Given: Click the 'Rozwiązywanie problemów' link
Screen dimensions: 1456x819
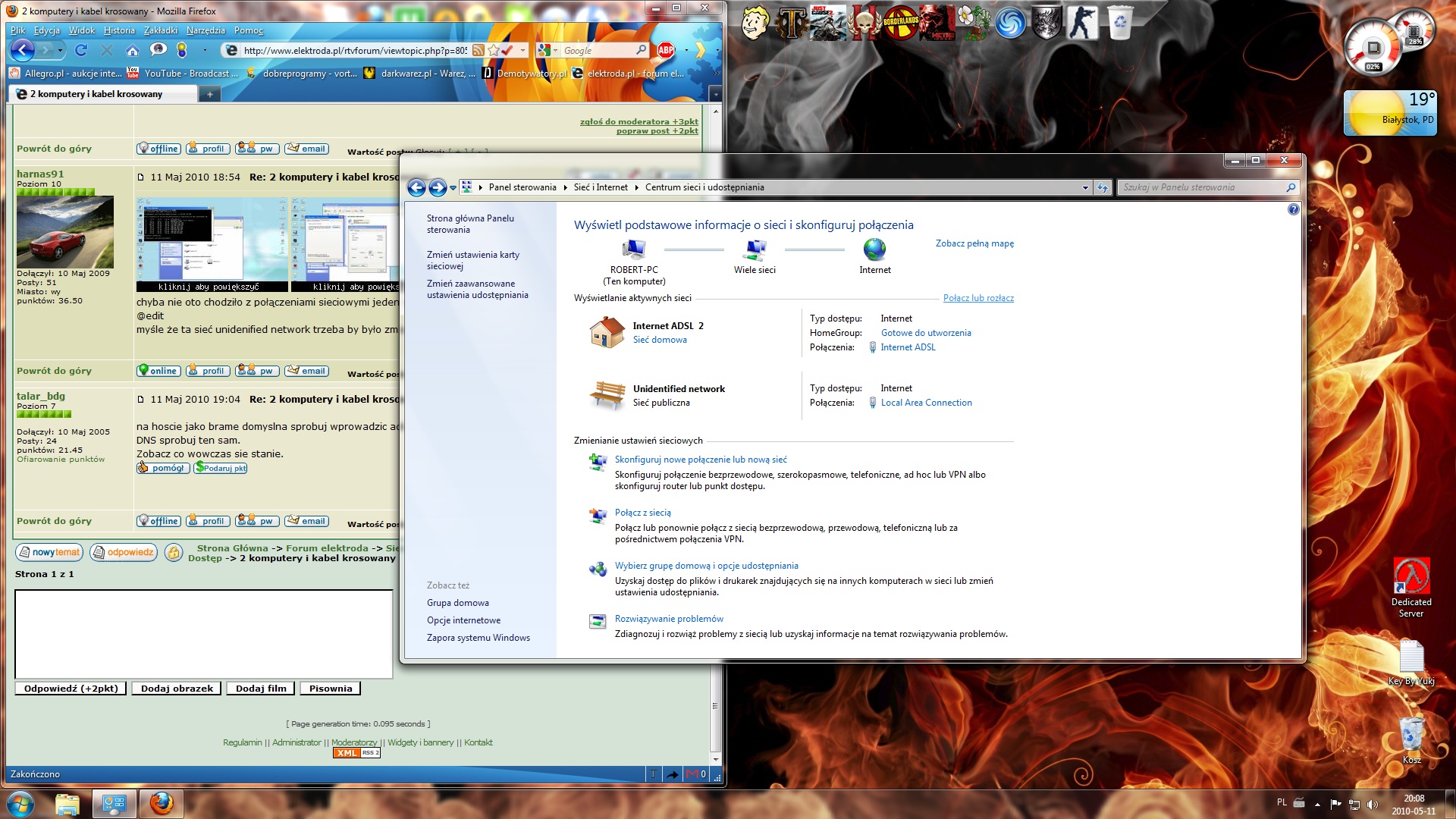Looking at the screenshot, I should (669, 619).
